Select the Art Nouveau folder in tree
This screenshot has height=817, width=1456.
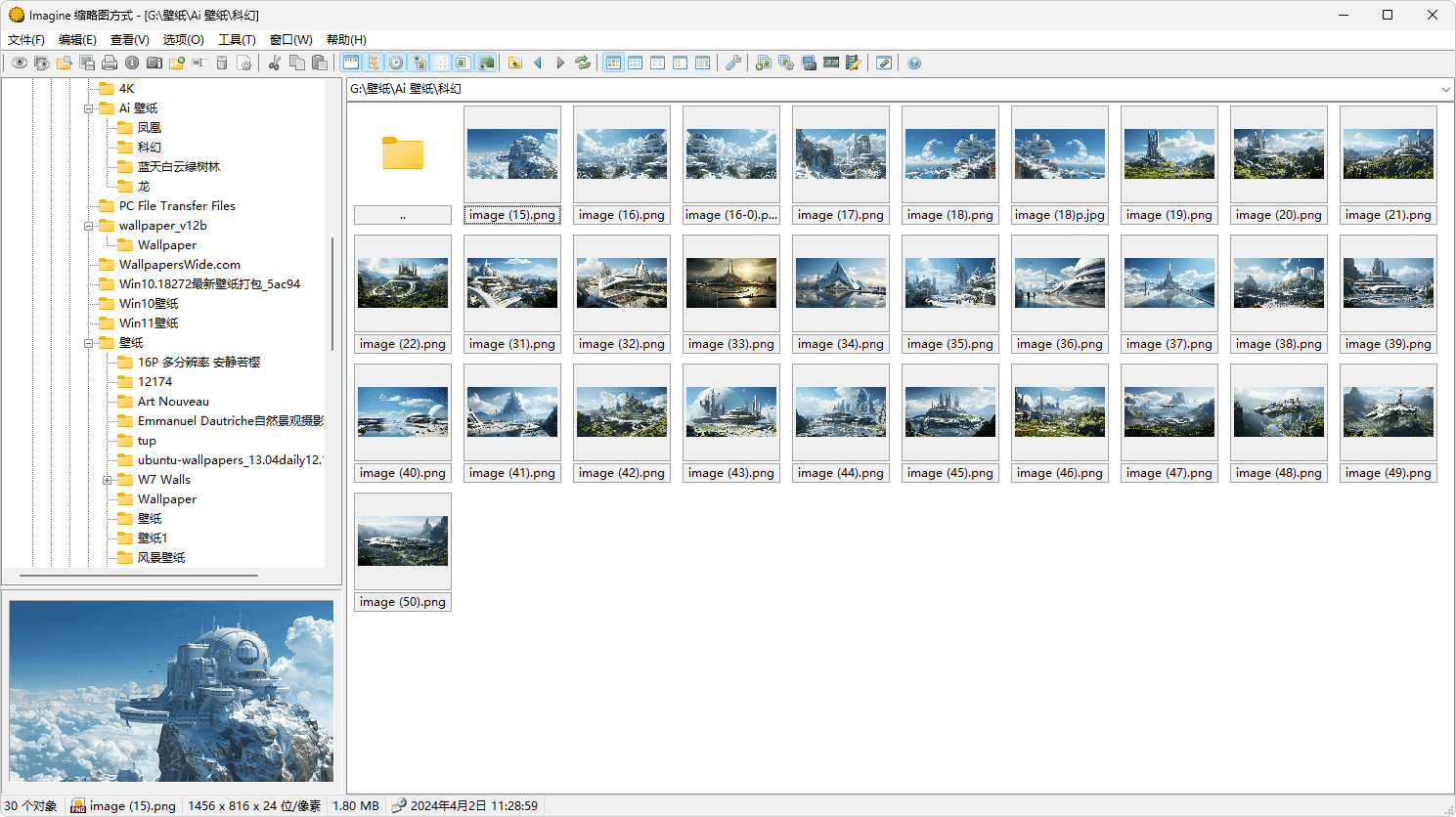pos(173,402)
